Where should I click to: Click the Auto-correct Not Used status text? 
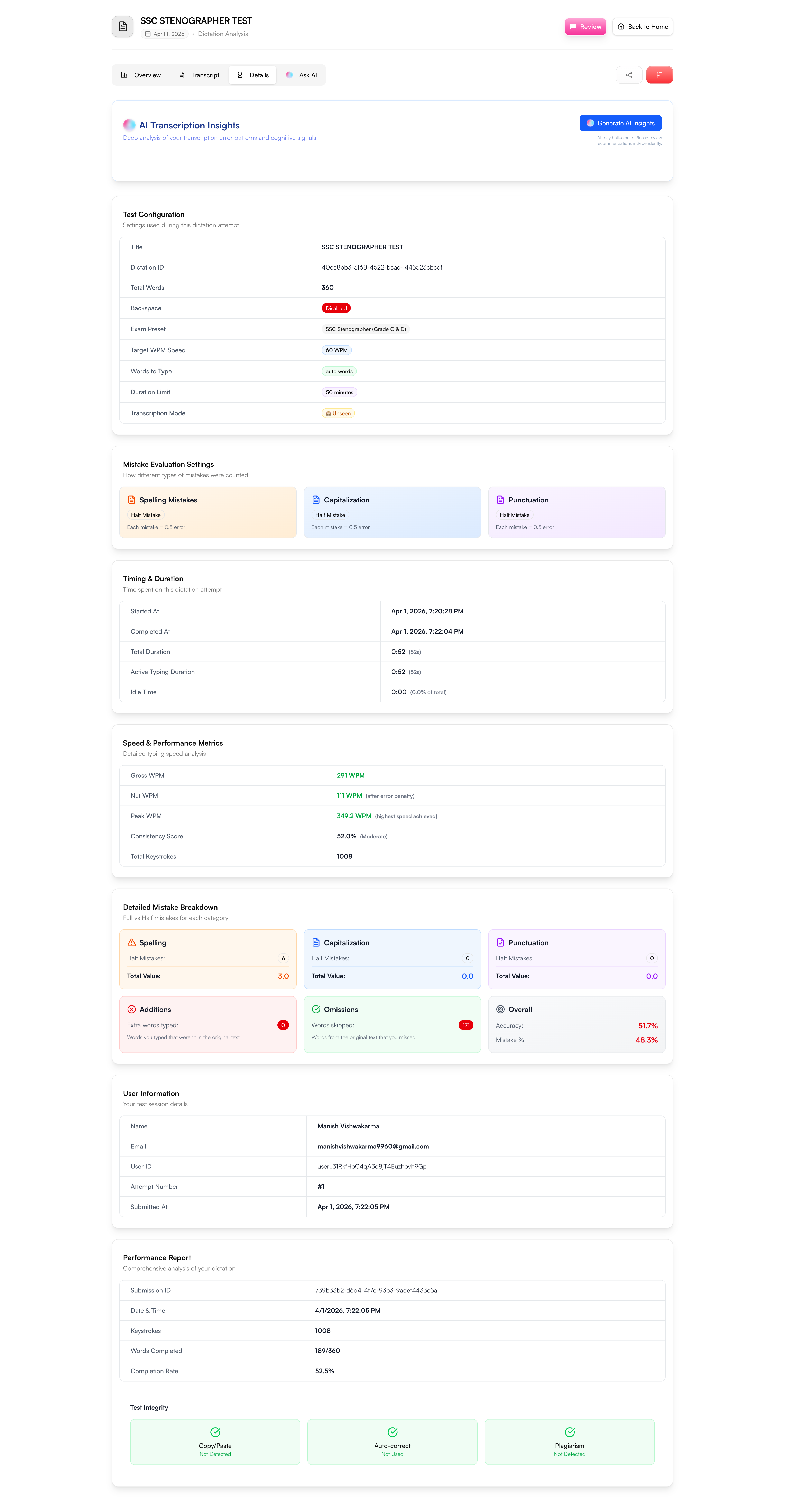392,1455
